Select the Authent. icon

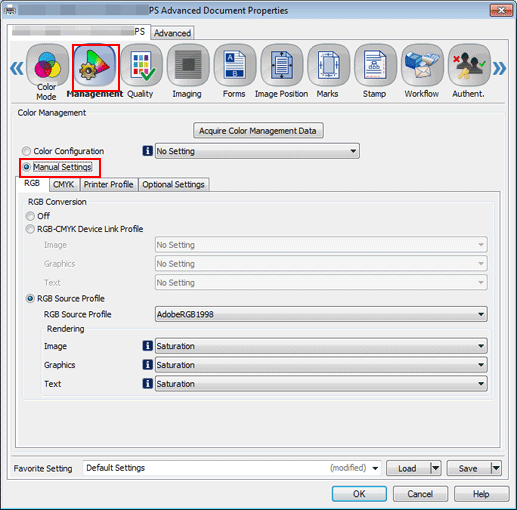[469, 65]
